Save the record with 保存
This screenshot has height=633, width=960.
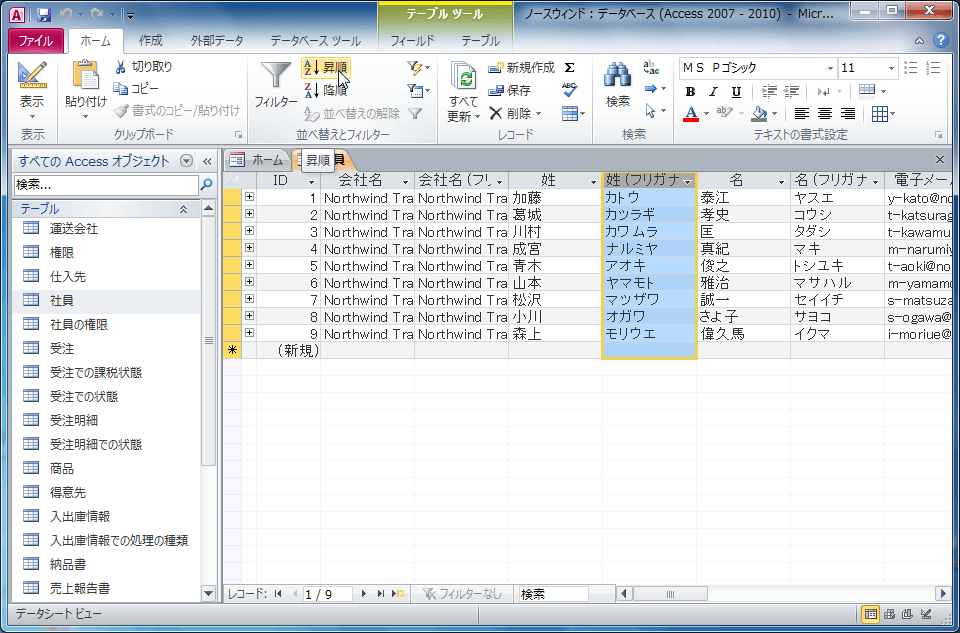point(509,91)
